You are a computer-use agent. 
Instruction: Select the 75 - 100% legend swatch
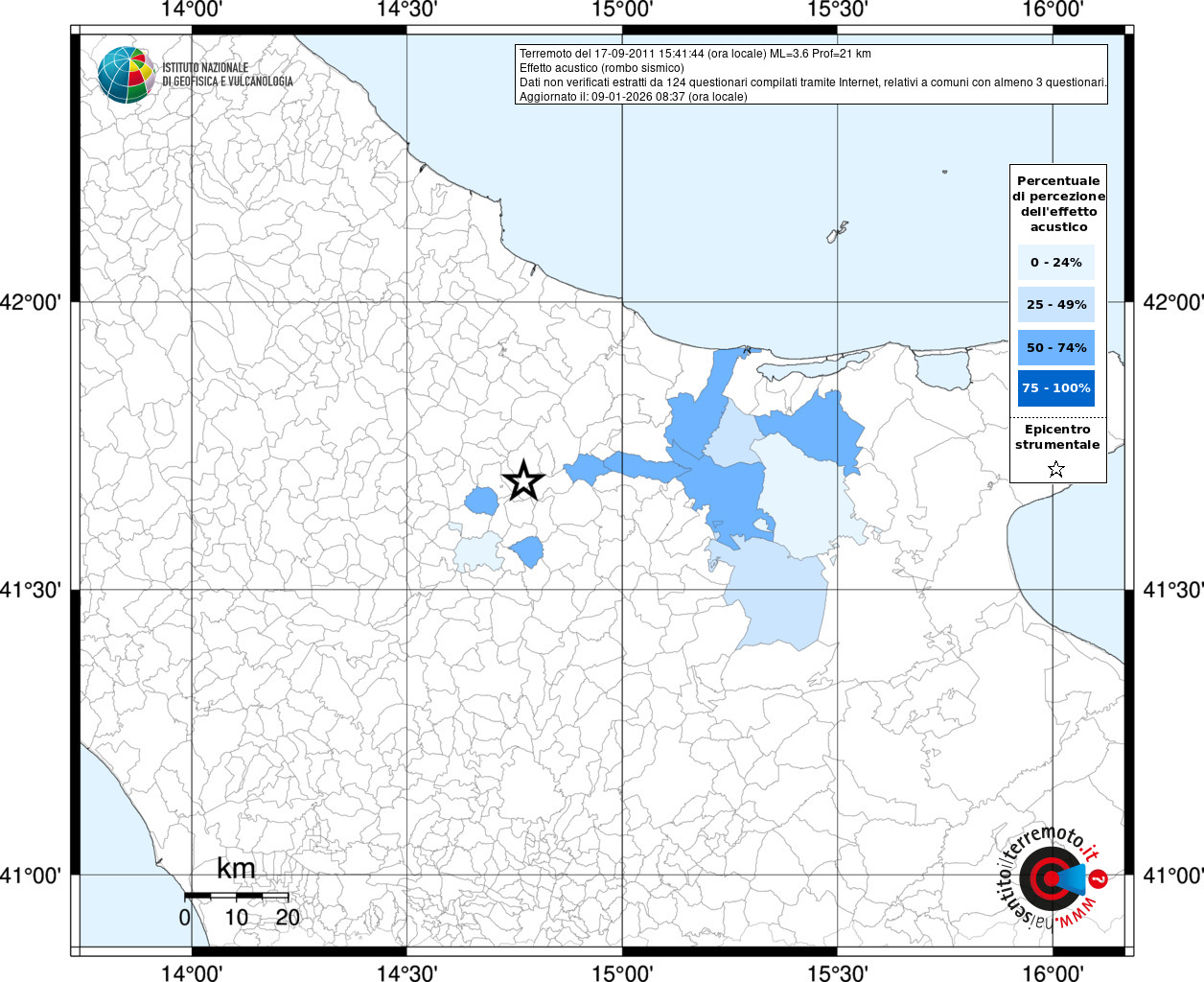(1056, 388)
